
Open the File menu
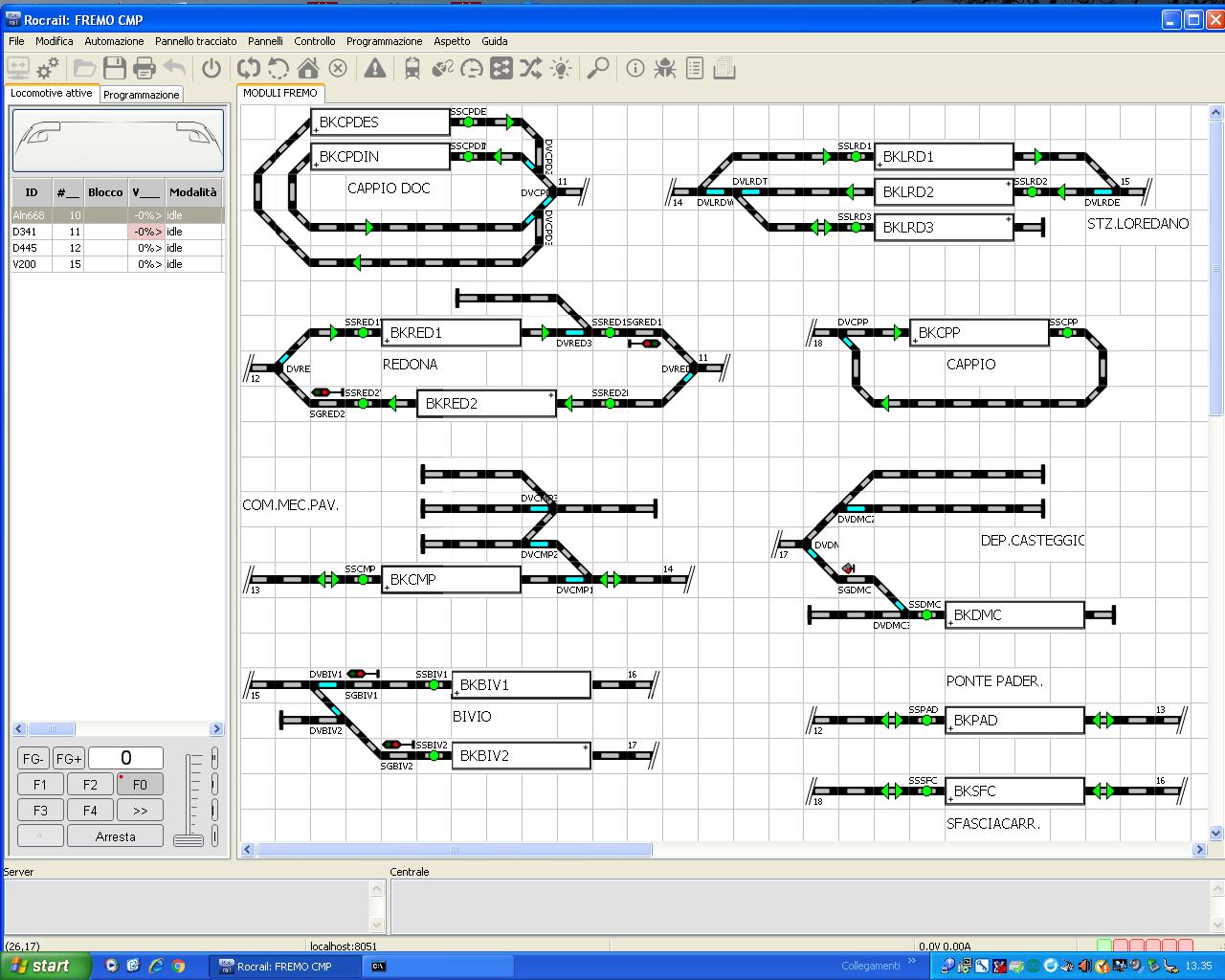pyautogui.click(x=16, y=41)
